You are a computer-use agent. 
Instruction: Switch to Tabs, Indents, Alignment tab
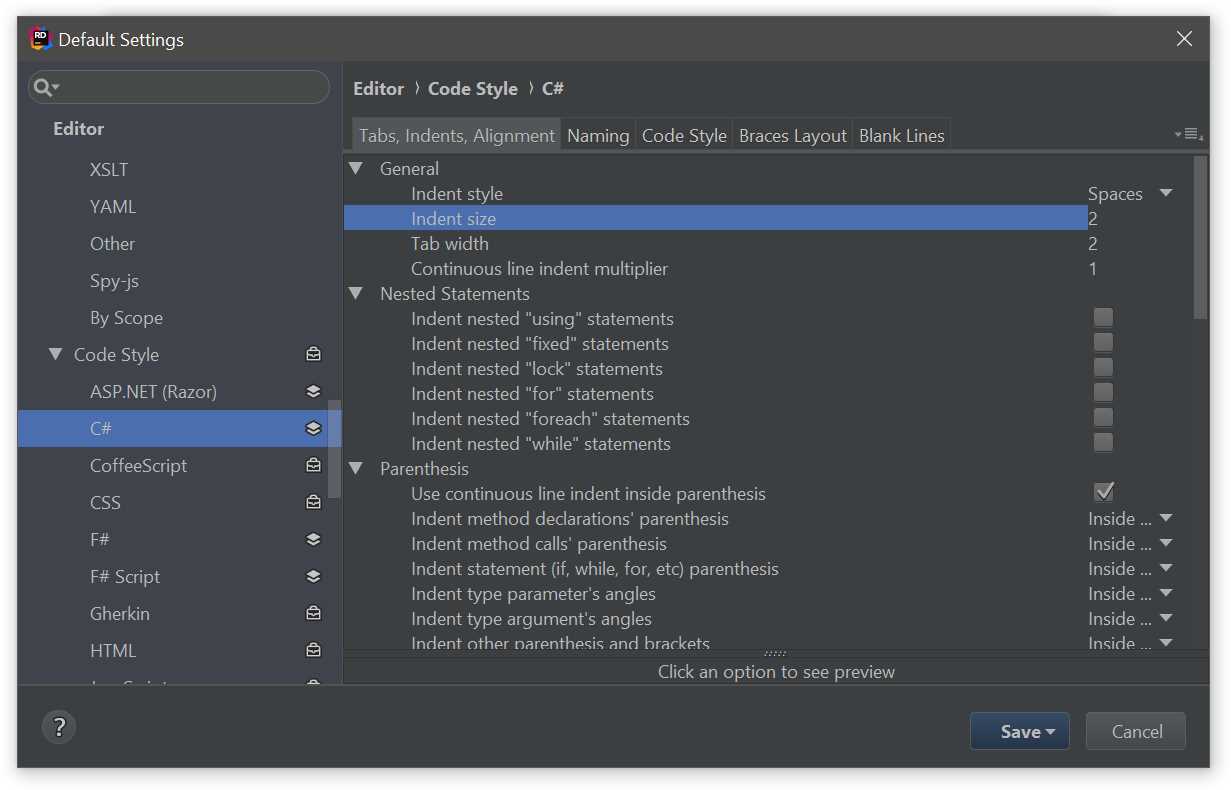coord(457,135)
